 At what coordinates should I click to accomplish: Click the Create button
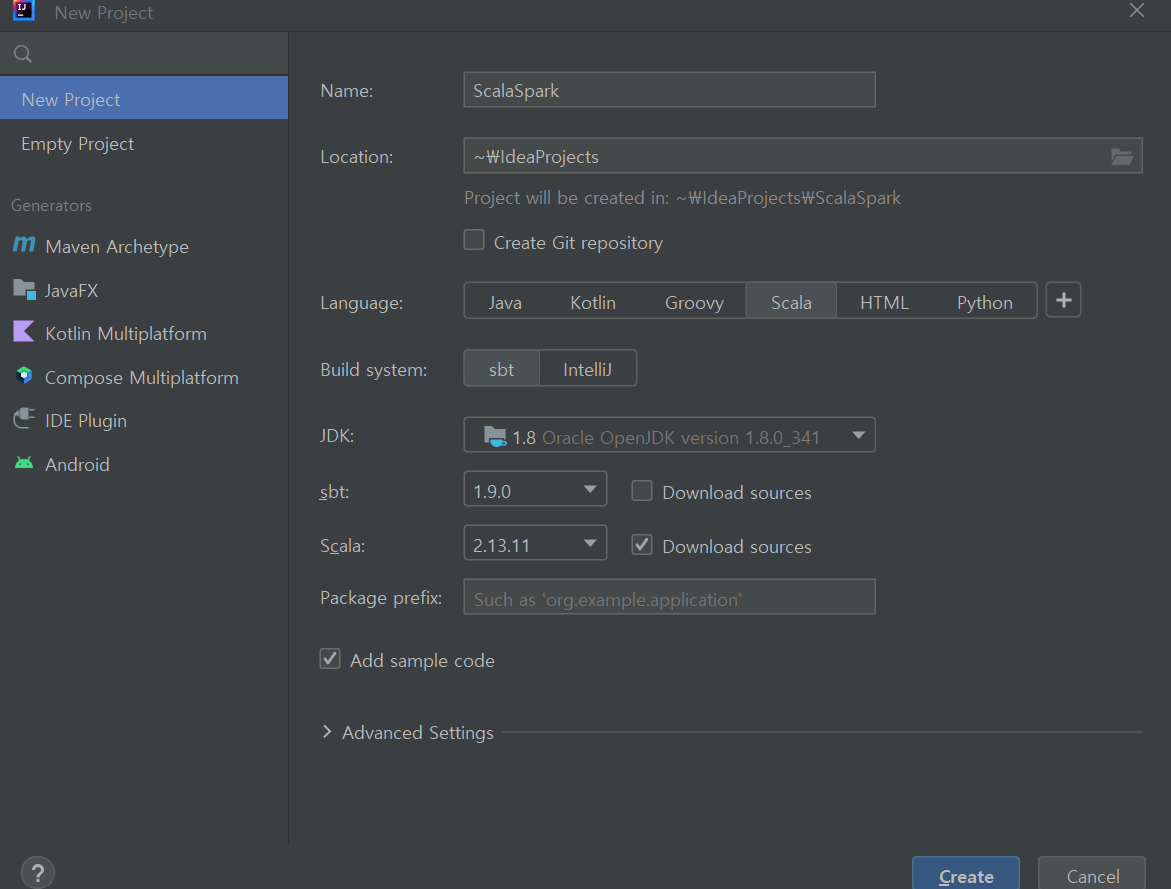pos(966,874)
